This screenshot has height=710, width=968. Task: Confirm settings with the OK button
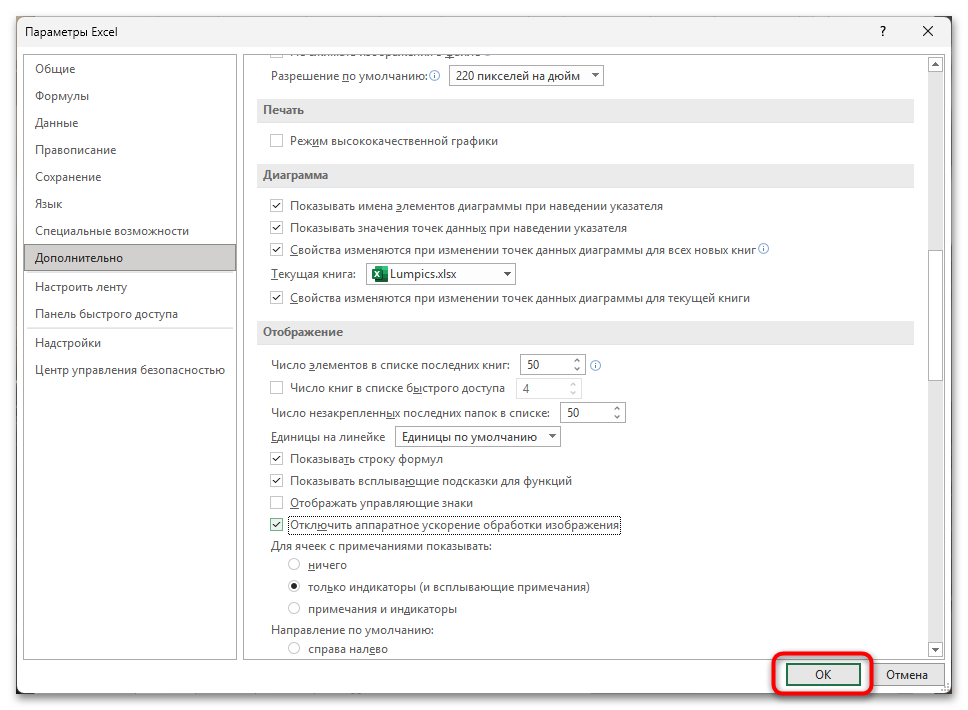(x=823, y=675)
